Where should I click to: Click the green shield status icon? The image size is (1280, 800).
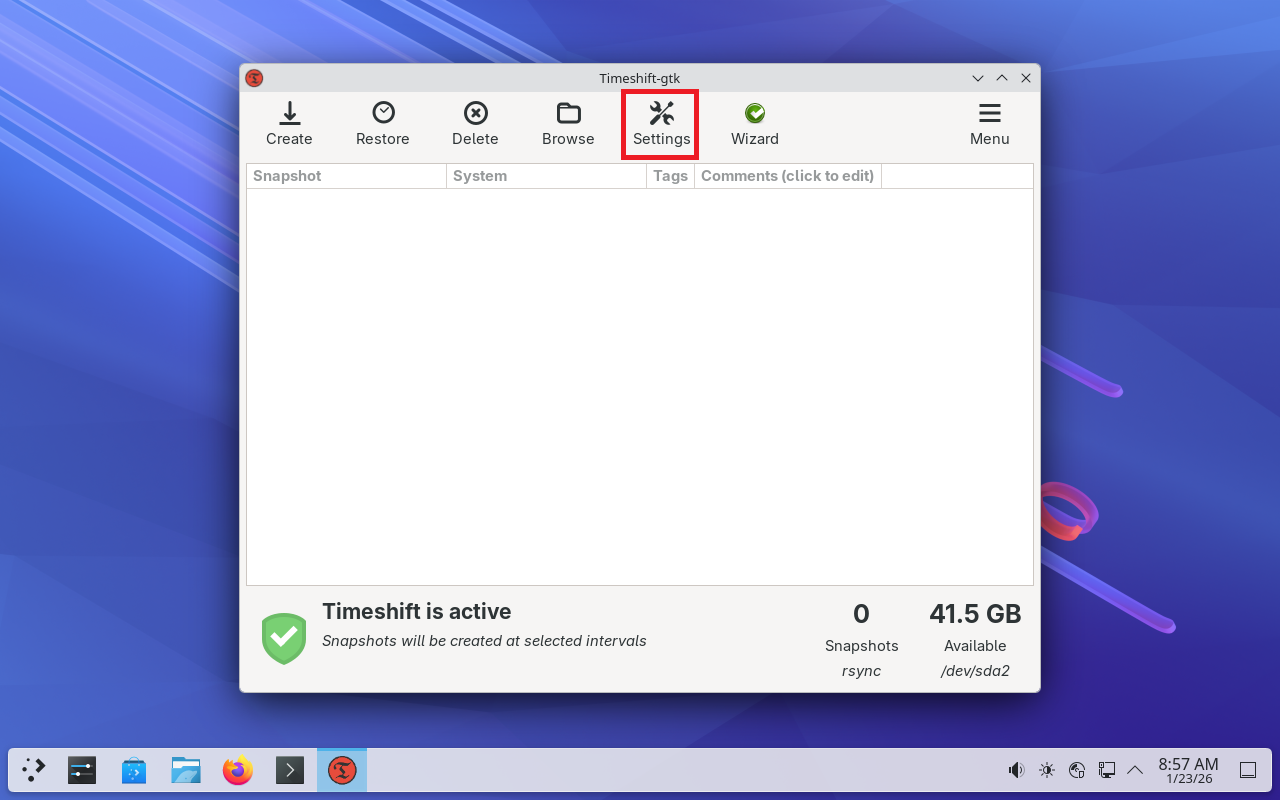284,638
